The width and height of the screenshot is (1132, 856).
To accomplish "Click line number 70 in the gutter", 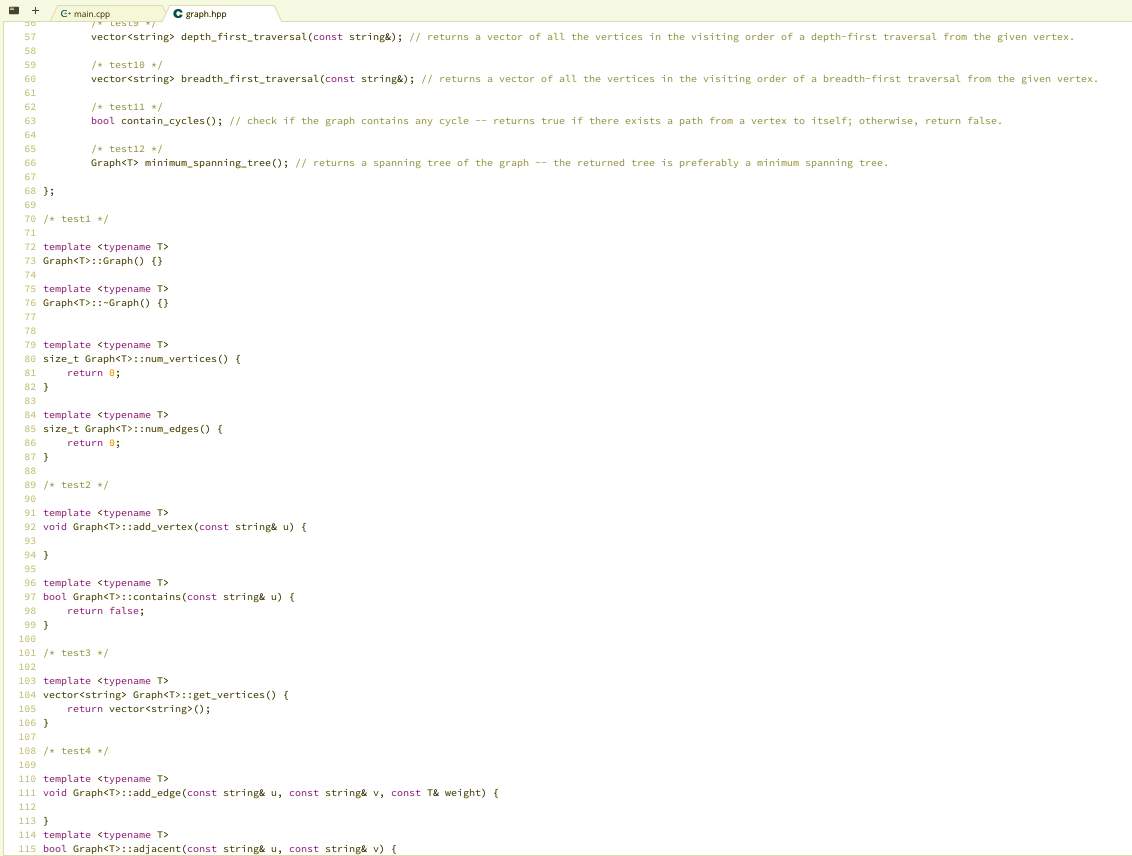I will click(x=30, y=218).
